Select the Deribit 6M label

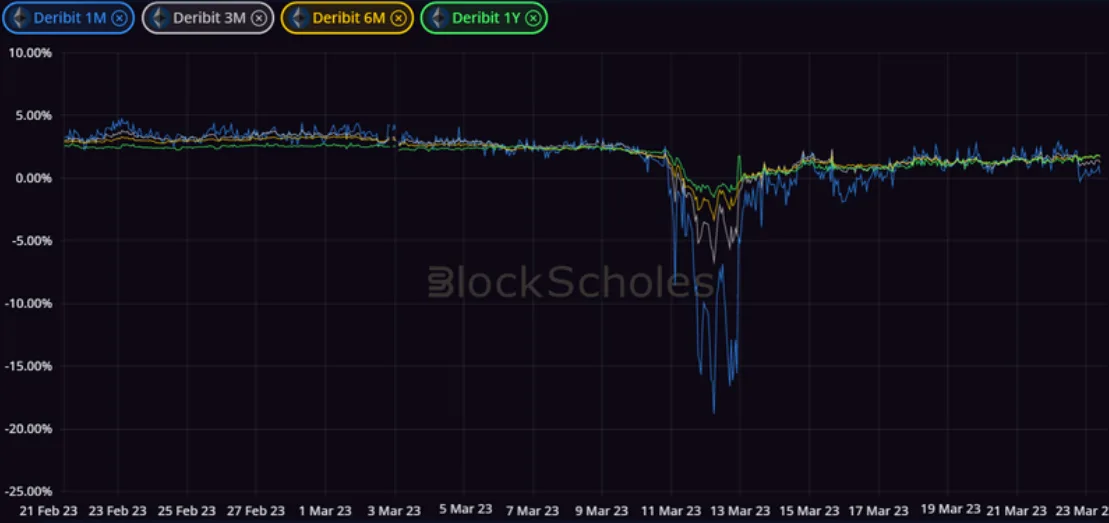pyautogui.click(x=349, y=18)
